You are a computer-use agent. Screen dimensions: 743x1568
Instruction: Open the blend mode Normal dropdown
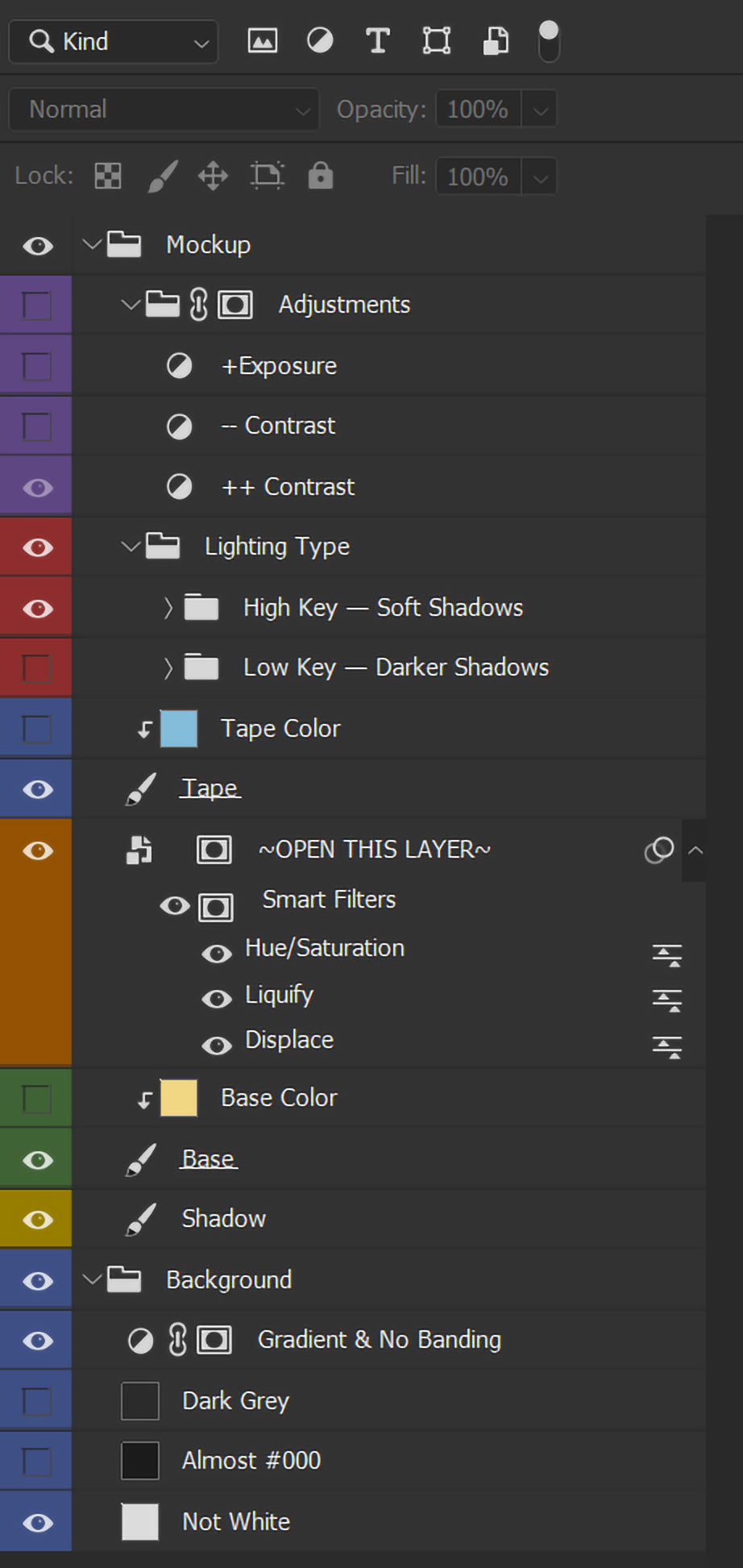164,109
